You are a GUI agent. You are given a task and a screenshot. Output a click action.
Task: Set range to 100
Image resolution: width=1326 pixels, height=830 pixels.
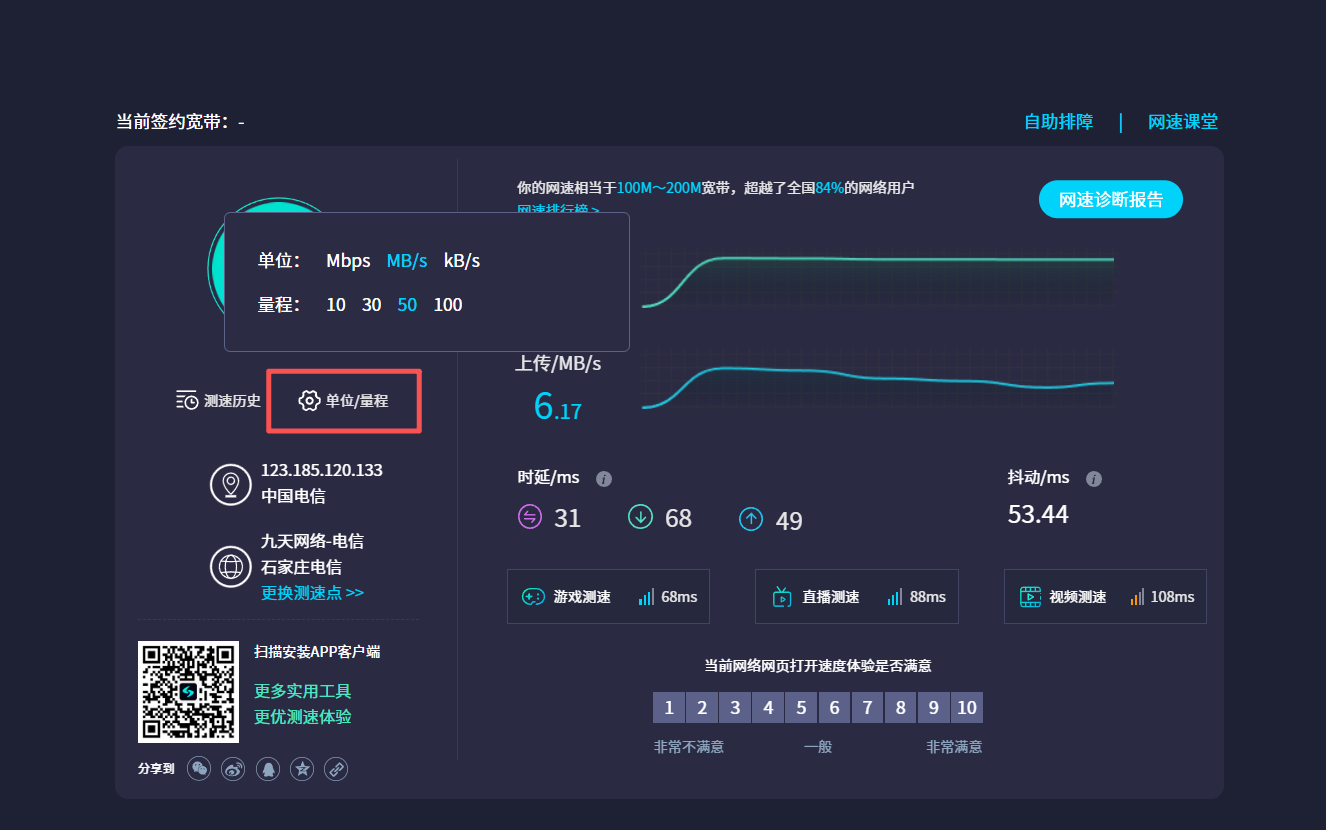(448, 305)
